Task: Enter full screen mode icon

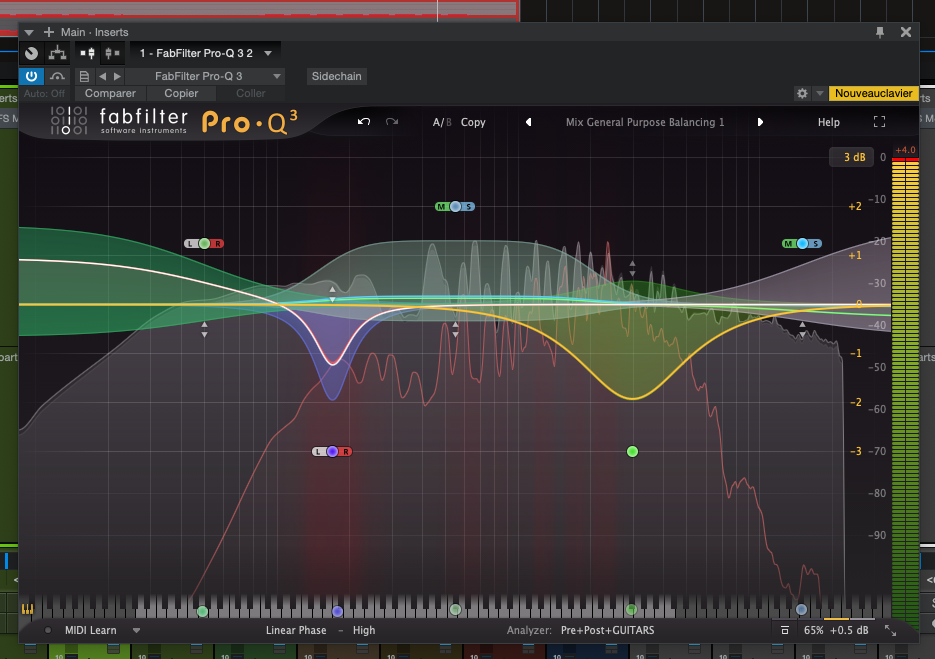Action: 879,122
